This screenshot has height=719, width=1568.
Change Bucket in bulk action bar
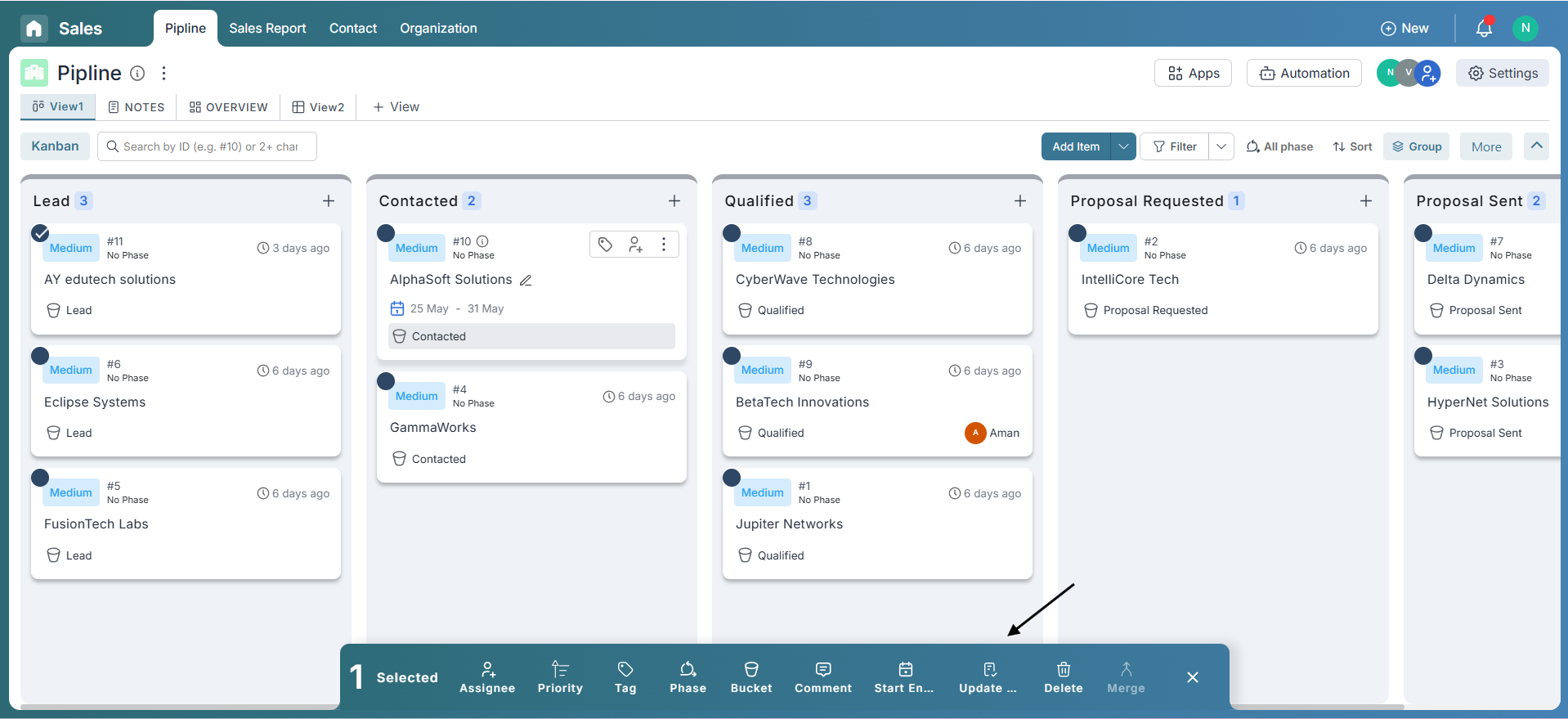click(751, 677)
